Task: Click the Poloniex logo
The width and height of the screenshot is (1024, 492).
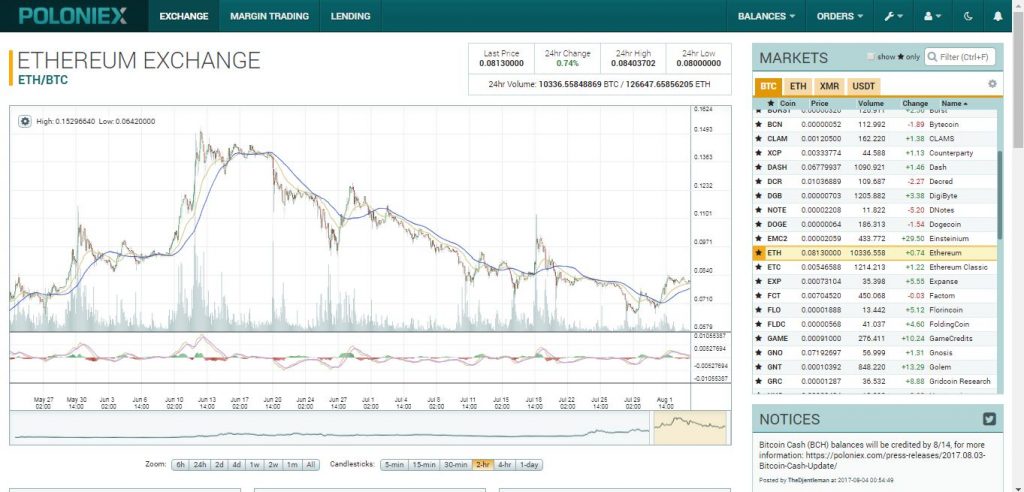Action: [x=73, y=16]
